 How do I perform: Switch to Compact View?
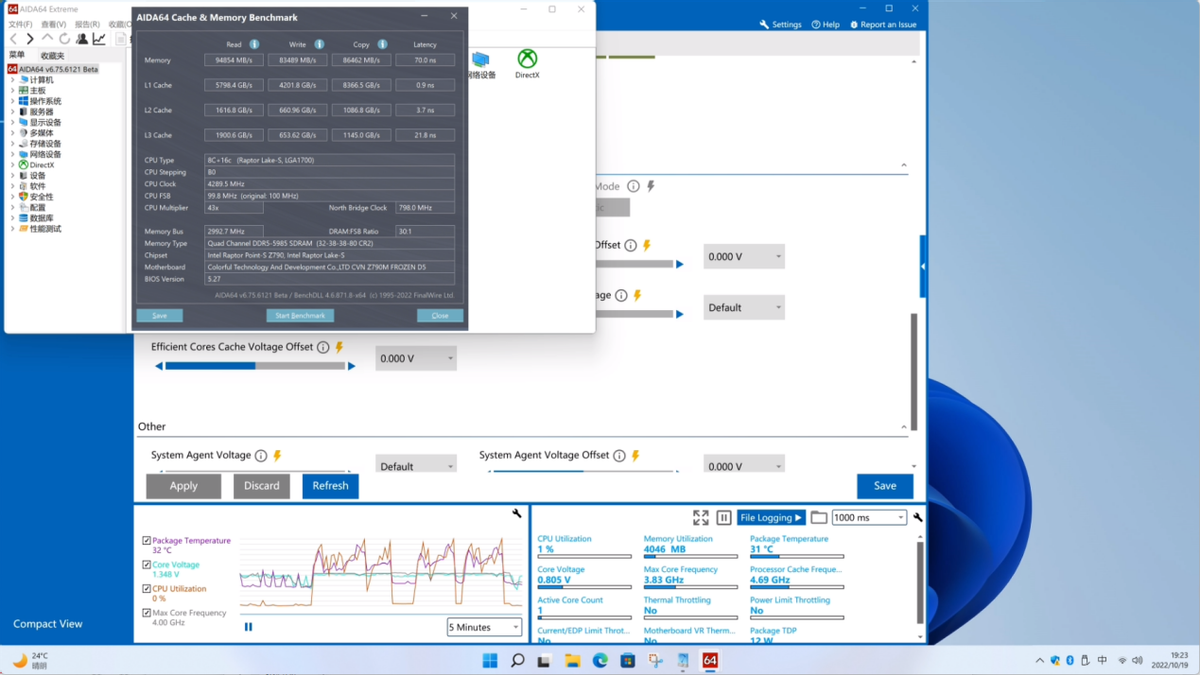click(x=48, y=624)
